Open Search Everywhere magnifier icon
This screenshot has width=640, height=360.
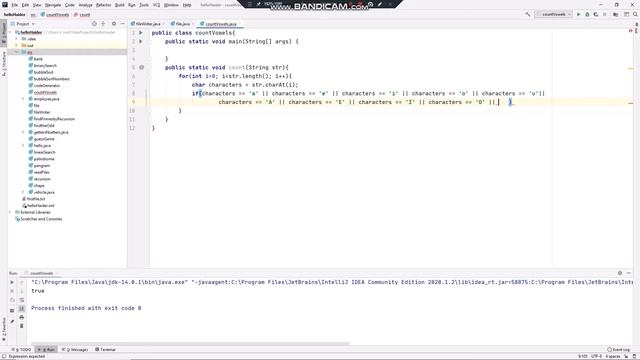[635, 14]
